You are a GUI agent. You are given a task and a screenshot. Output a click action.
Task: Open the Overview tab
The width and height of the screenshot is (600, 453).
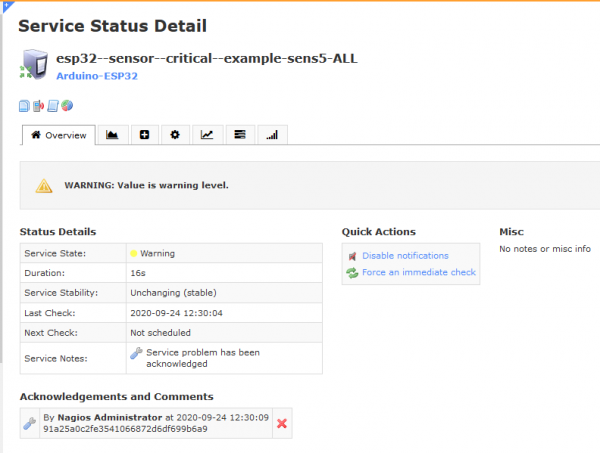tap(58, 135)
